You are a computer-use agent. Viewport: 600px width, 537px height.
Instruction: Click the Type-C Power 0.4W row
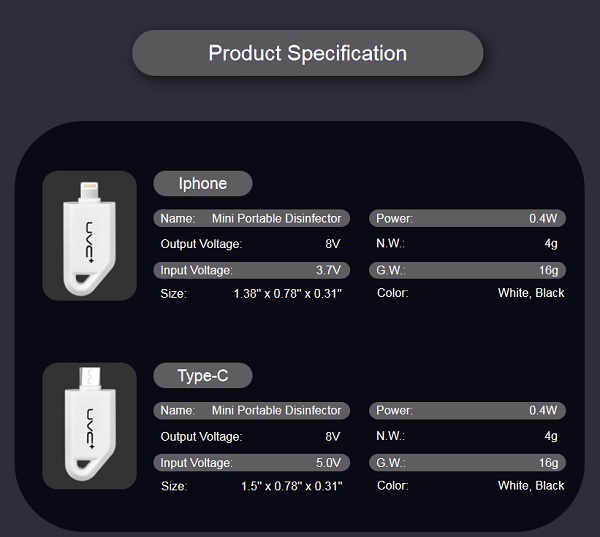coord(467,410)
